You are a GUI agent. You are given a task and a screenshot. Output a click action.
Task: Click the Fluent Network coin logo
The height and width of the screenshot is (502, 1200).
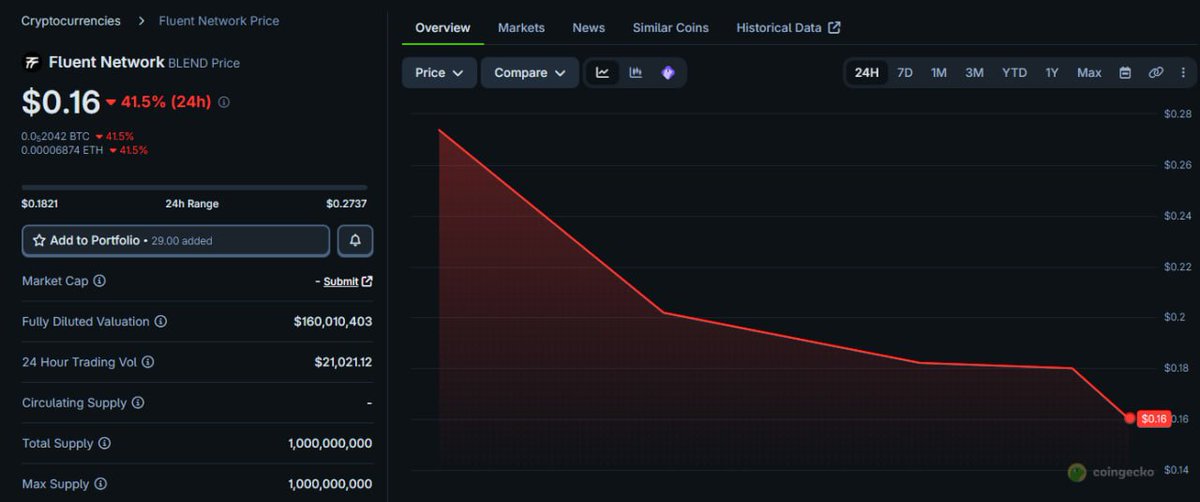(x=32, y=62)
